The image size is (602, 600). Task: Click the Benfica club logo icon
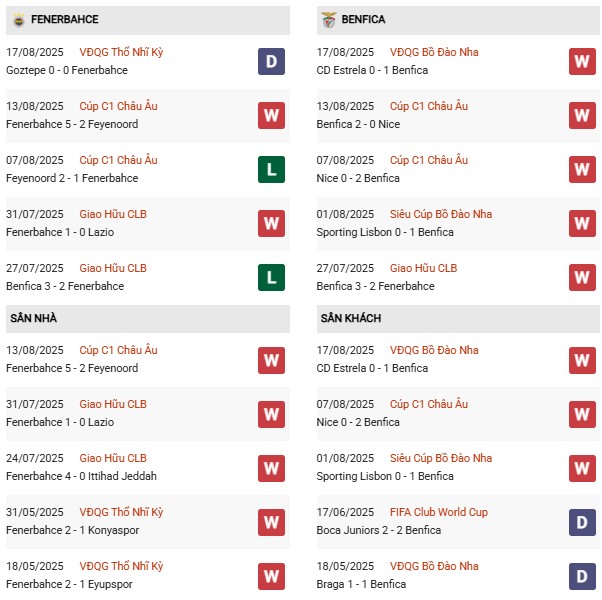[x=328, y=19]
